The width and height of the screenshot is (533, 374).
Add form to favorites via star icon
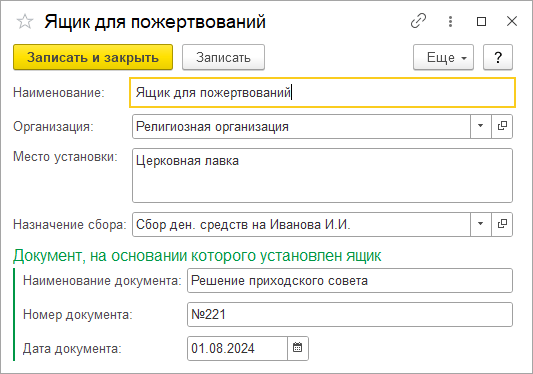tap(25, 22)
